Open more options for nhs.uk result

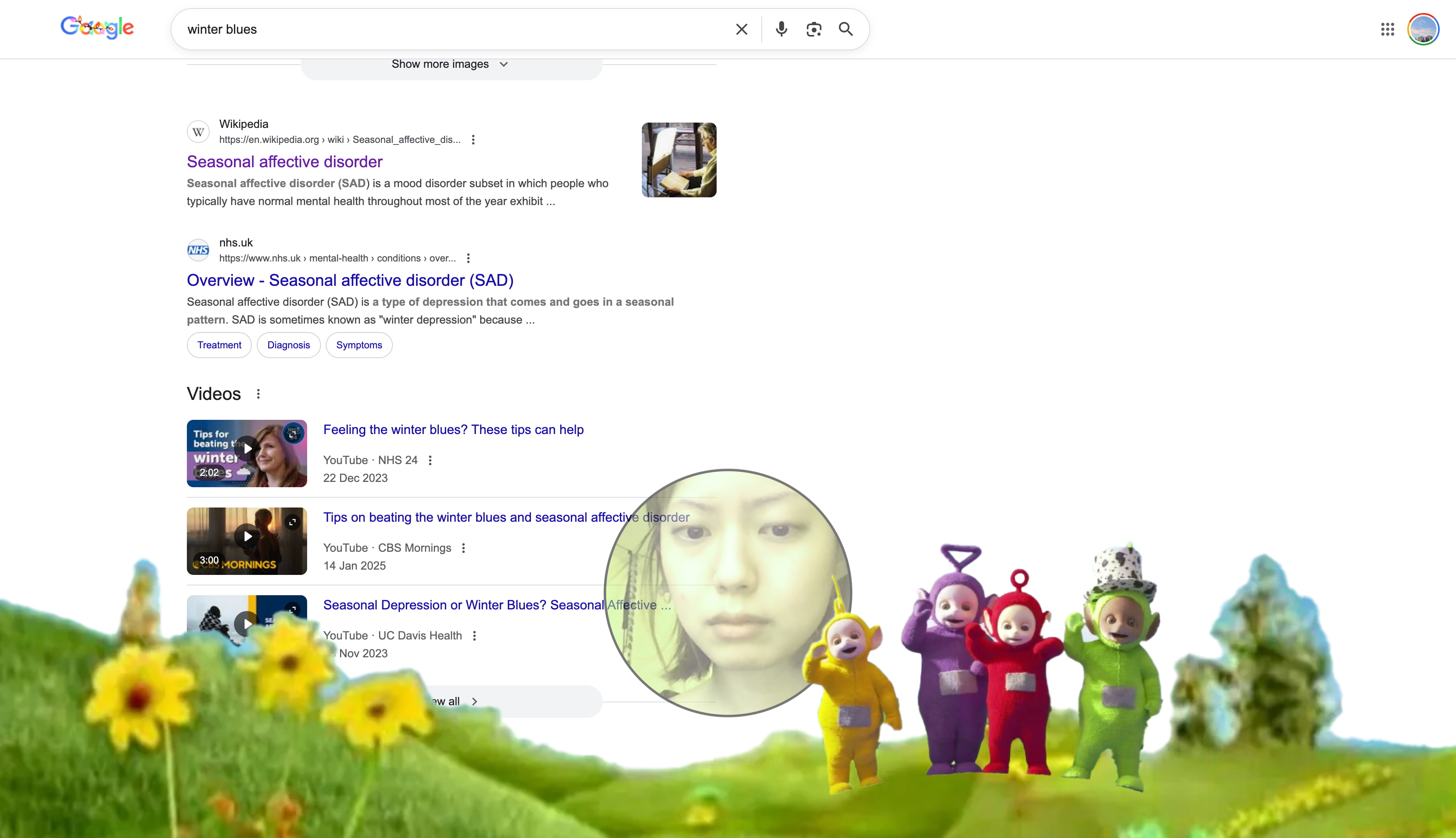(468, 258)
